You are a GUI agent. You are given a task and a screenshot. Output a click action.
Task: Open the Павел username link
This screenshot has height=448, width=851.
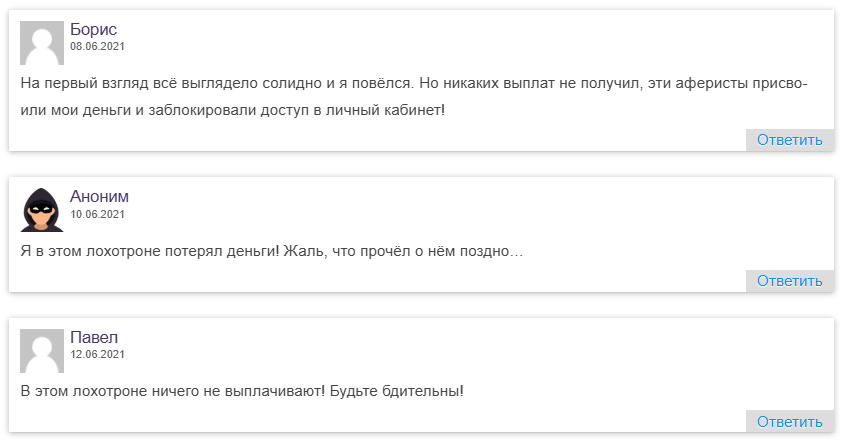[94, 338]
